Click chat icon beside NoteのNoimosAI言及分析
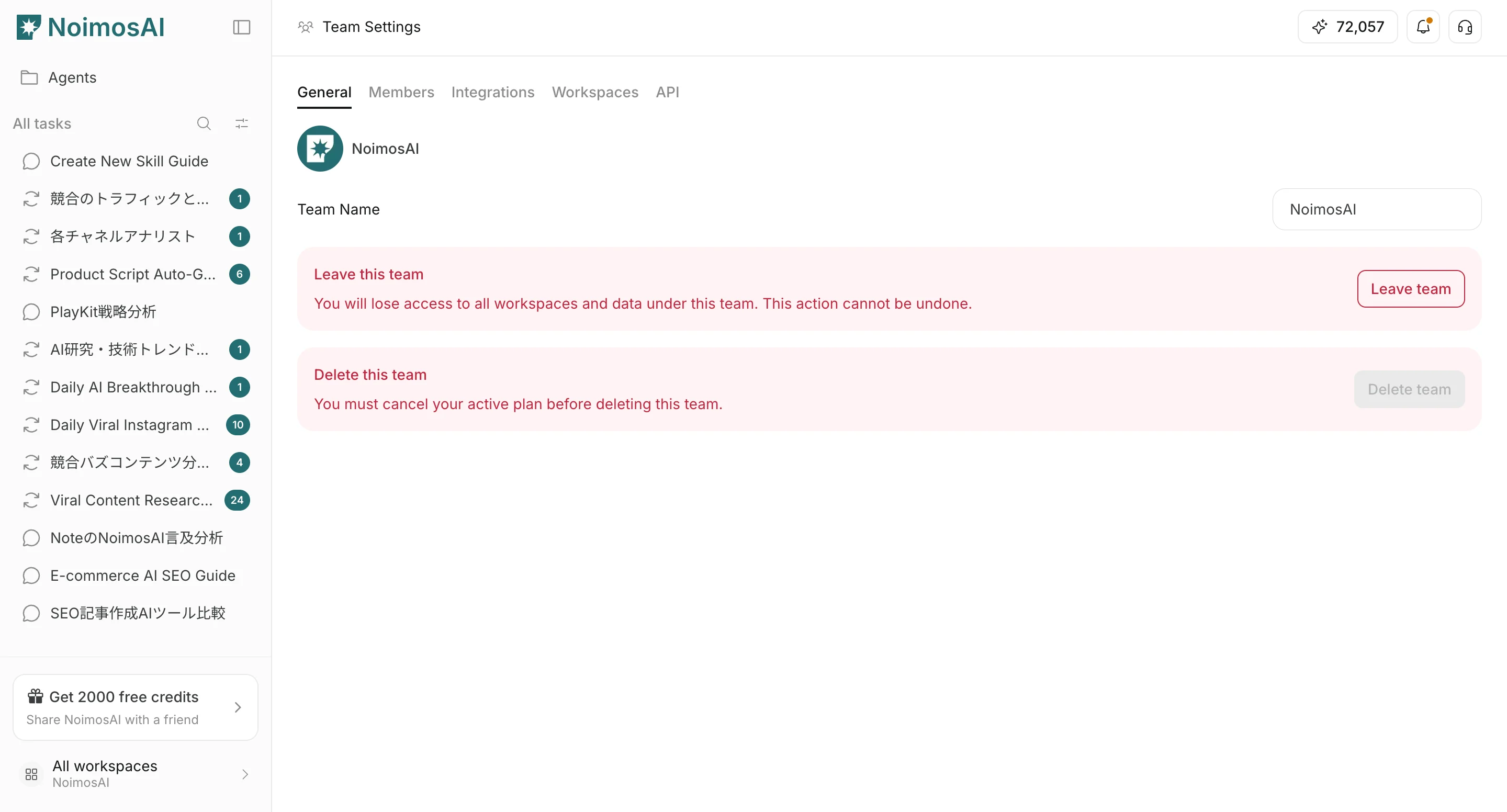This screenshot has height=812, width=1507. click(x=31, y=538)
